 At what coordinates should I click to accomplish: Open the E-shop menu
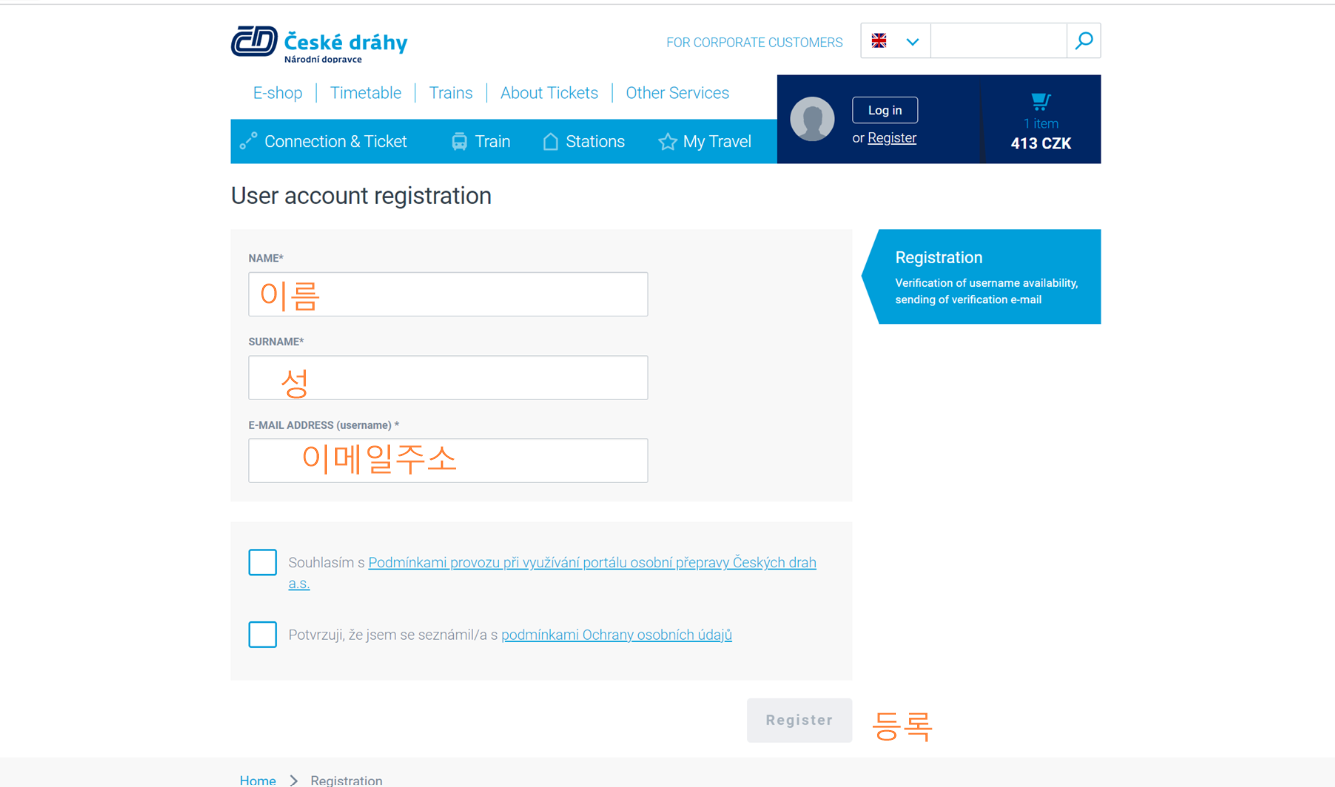tap(277, 93)
